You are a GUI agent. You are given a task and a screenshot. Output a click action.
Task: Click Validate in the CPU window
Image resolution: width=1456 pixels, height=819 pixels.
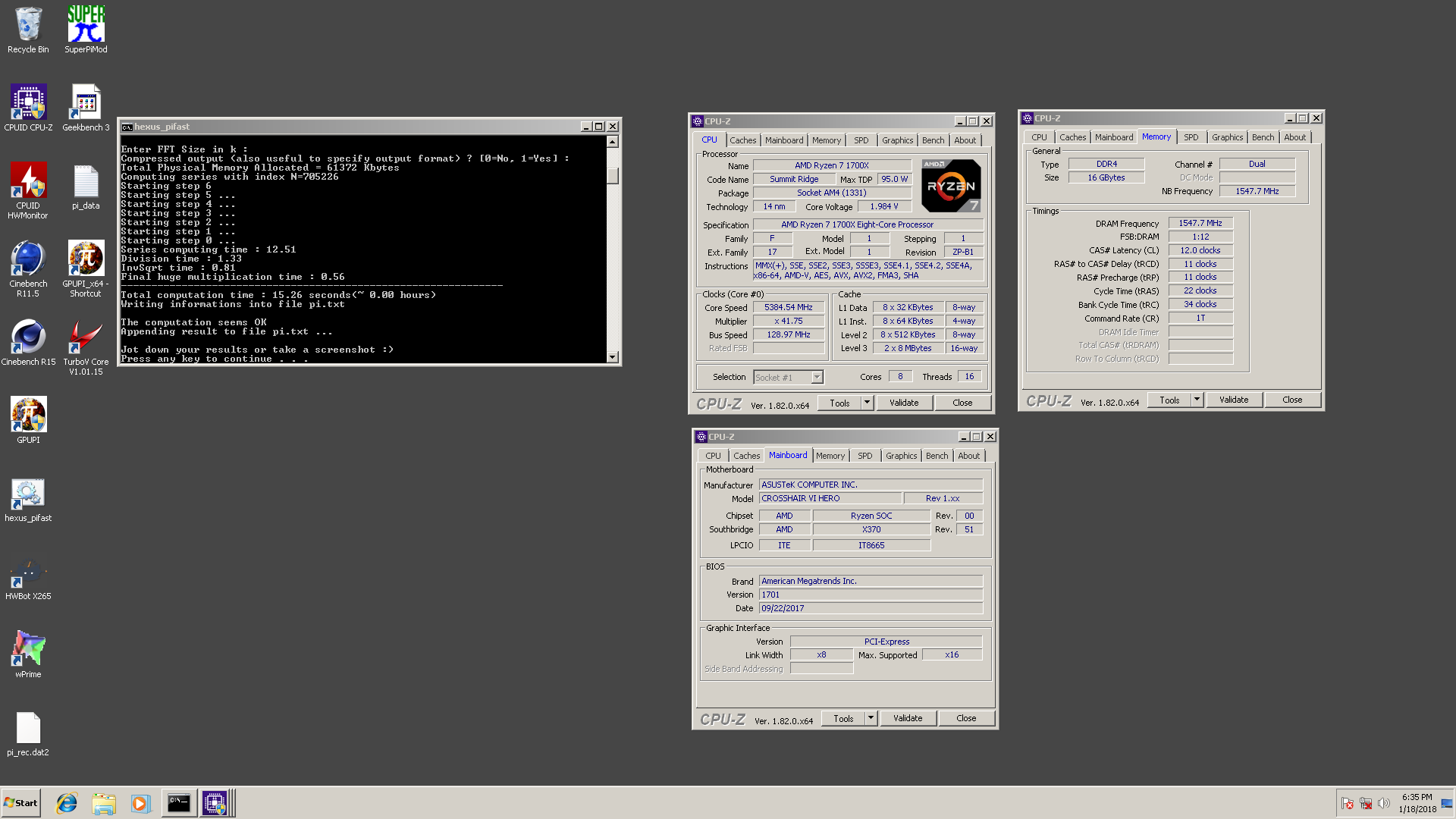click(904, 403)
